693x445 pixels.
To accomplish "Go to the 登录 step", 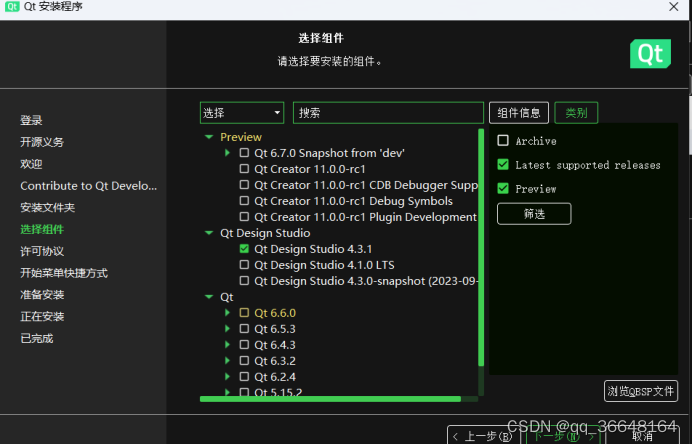I will point(31,120).
